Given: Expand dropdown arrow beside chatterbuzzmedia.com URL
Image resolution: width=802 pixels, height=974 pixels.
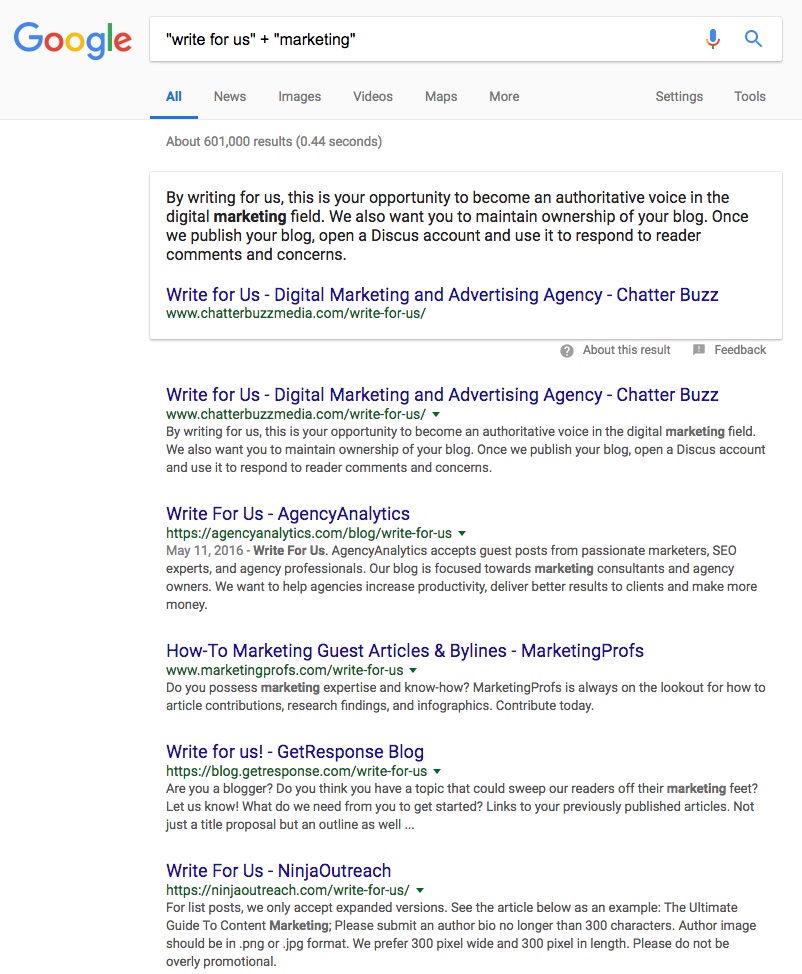Looking at the screenshot, I should tap(436, 414).
